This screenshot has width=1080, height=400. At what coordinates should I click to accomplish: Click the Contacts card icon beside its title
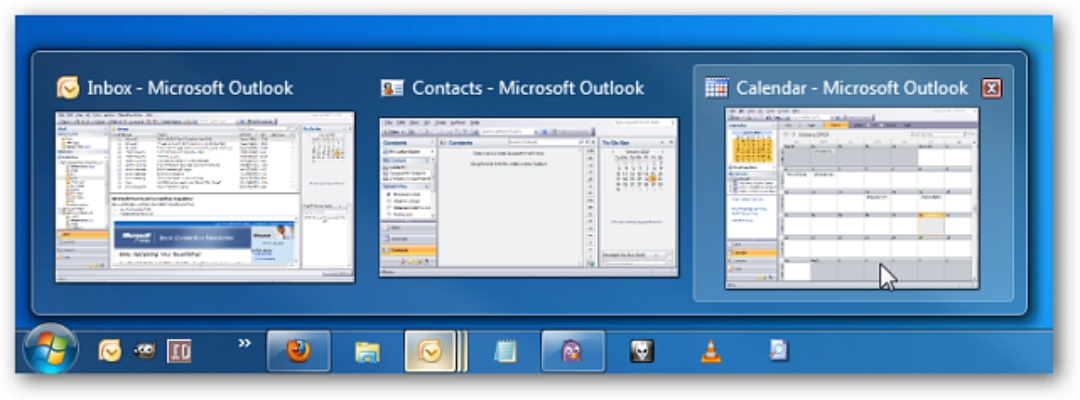[392, 88]
